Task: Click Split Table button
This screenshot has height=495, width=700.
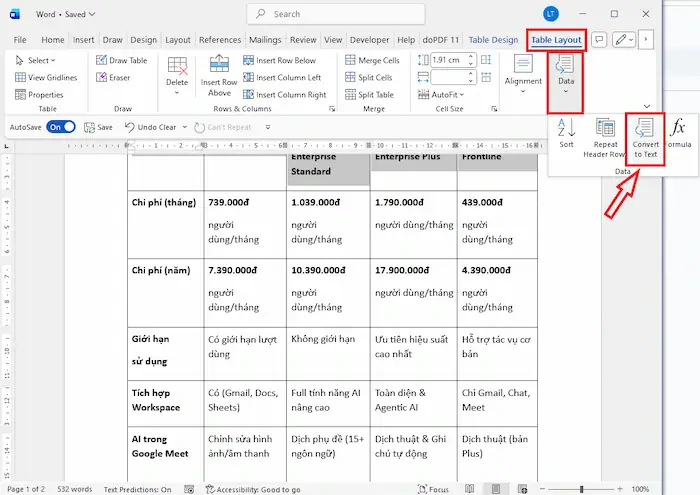Action: pos(371,94)
